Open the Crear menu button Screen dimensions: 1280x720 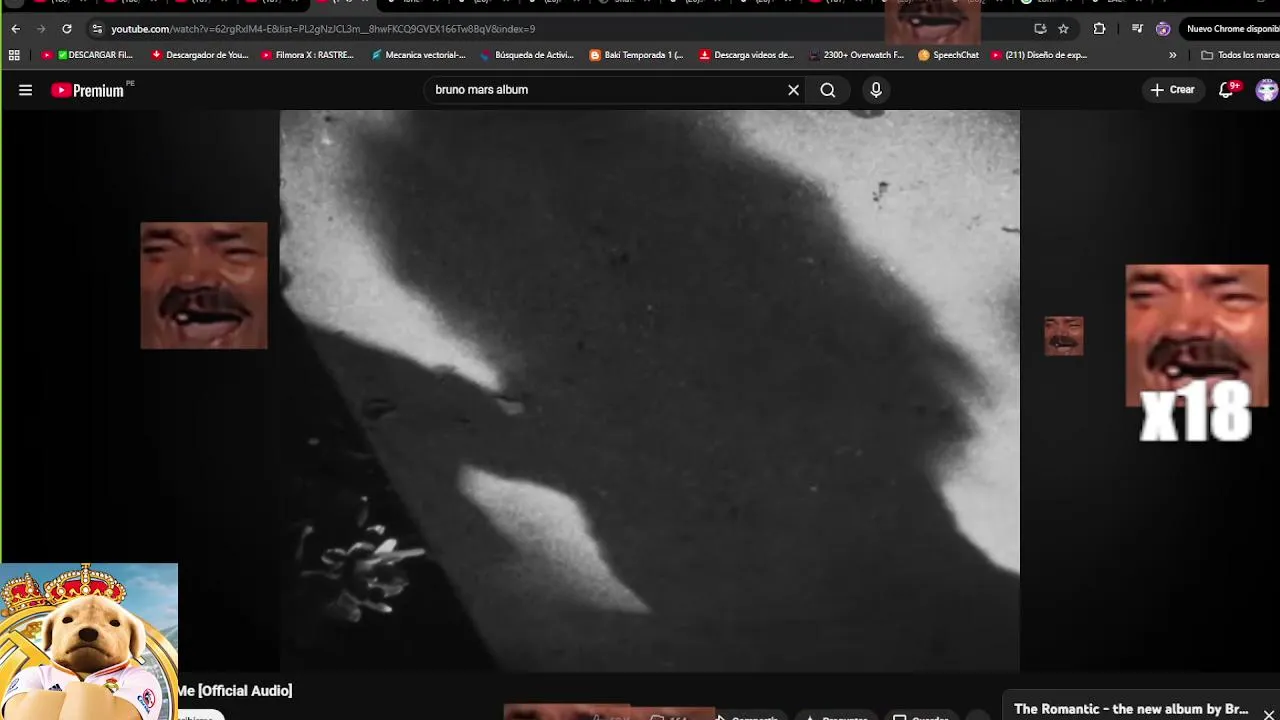tap(1172, 90)
